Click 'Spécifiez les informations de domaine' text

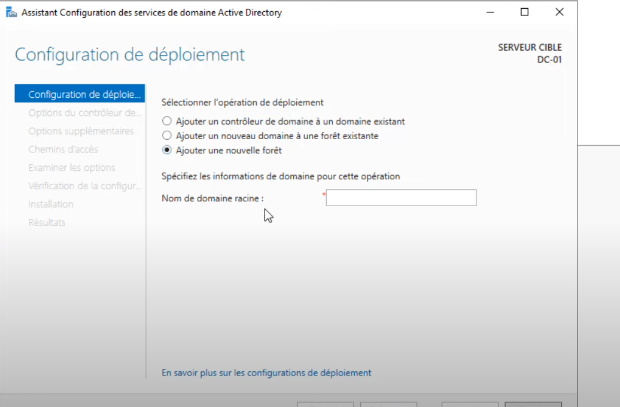(281, 176)
